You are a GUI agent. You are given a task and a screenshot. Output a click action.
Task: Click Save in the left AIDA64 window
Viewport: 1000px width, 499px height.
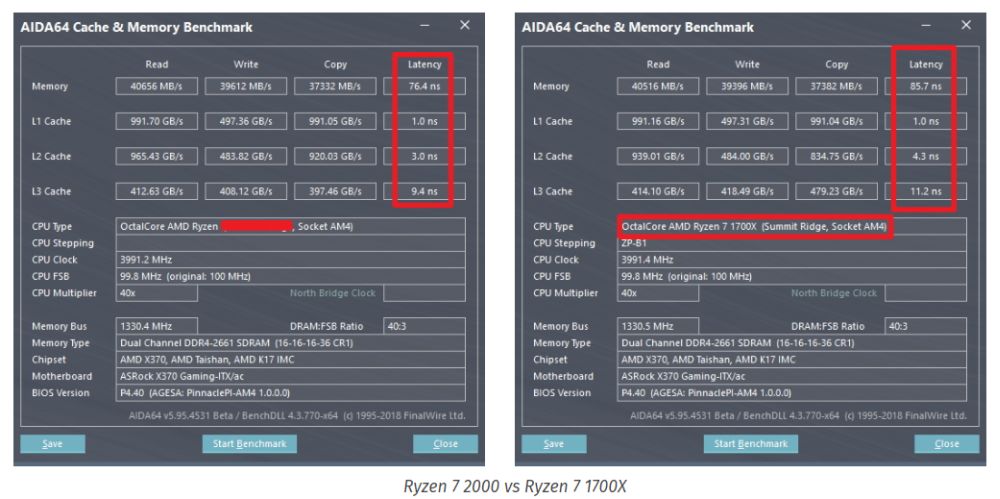pos(52,444)
